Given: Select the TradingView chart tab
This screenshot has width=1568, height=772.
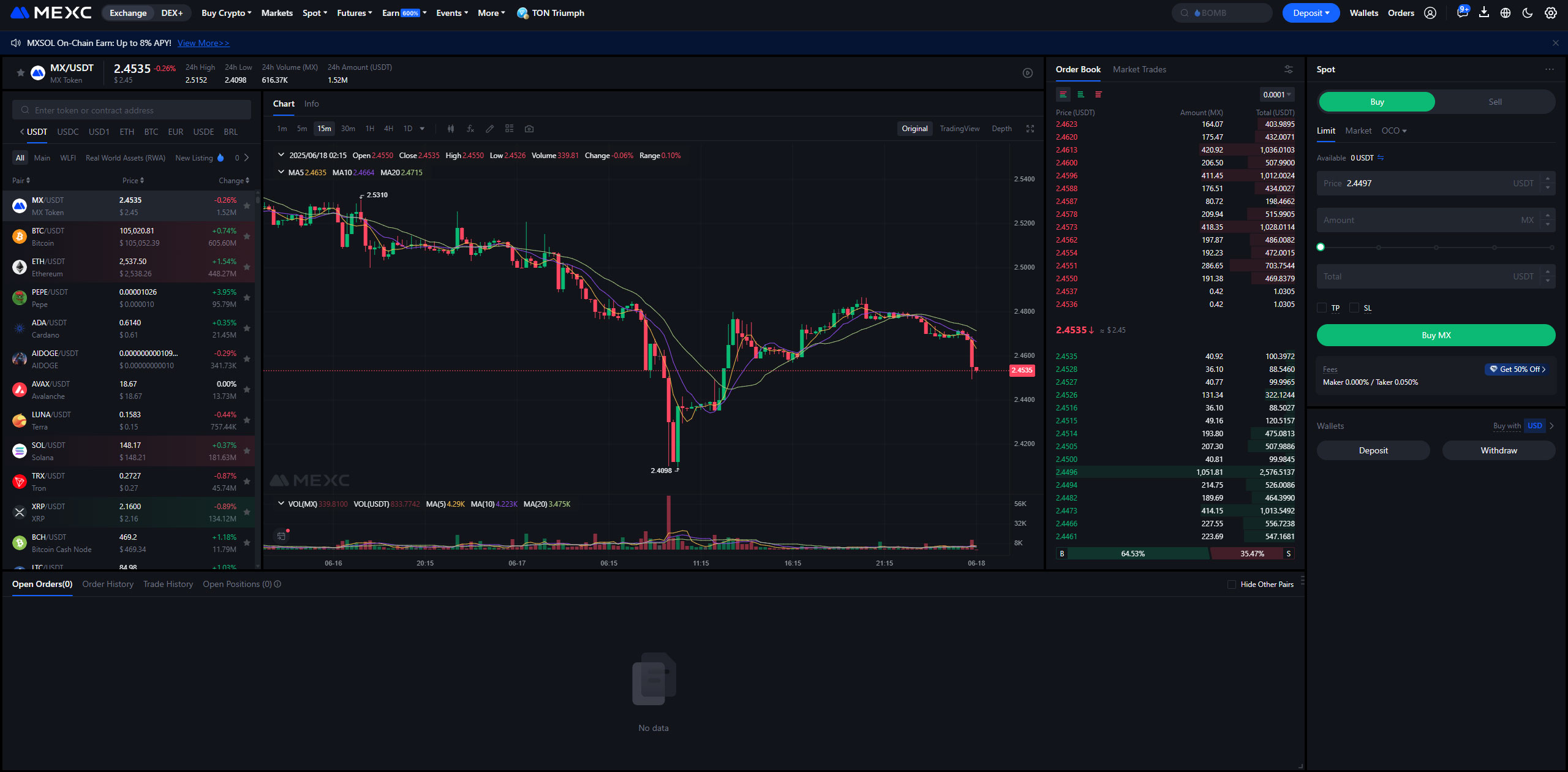Looking at the screenshot, I should [959, 129].
